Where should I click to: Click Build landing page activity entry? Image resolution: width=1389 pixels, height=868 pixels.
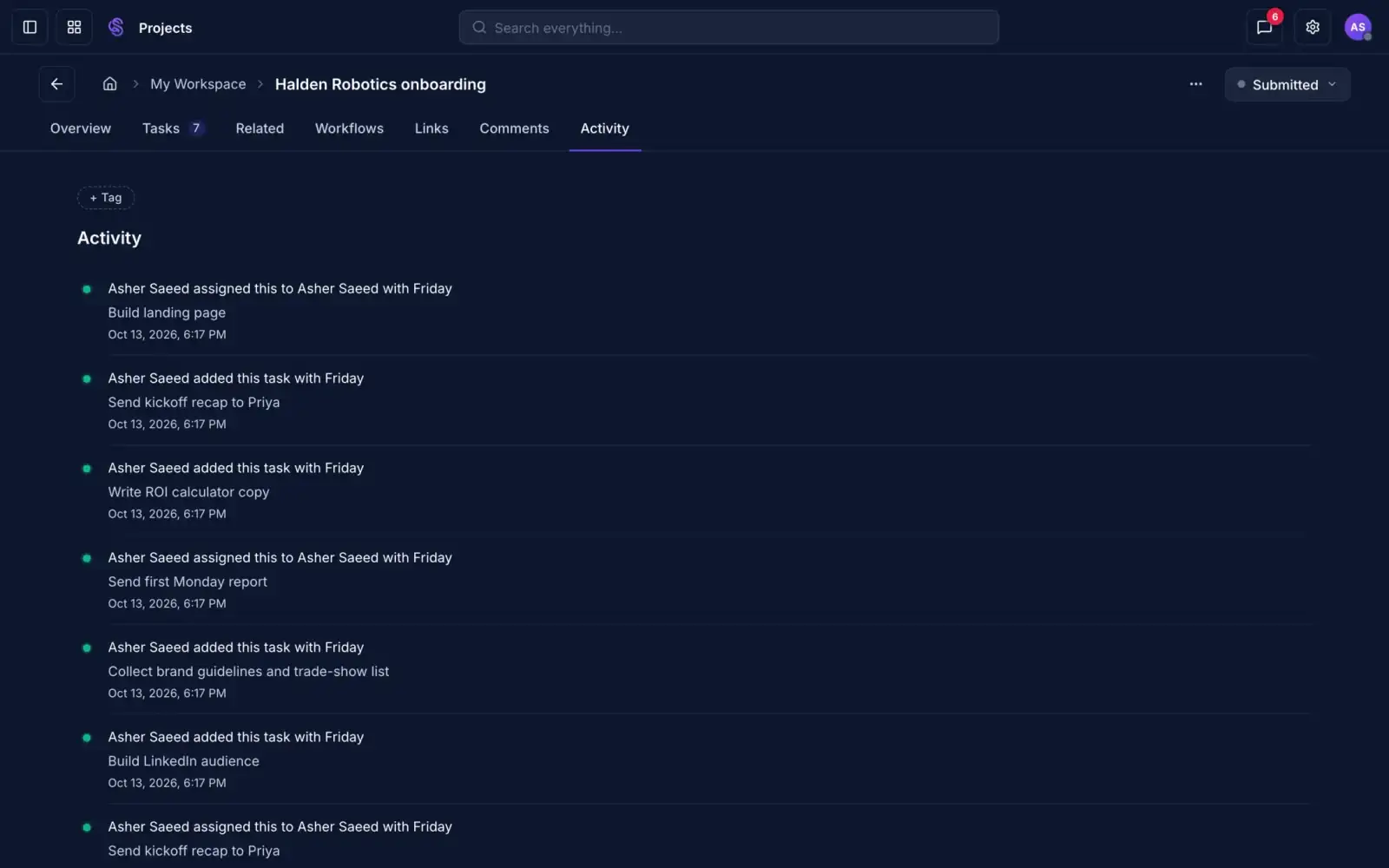(167, 312)
